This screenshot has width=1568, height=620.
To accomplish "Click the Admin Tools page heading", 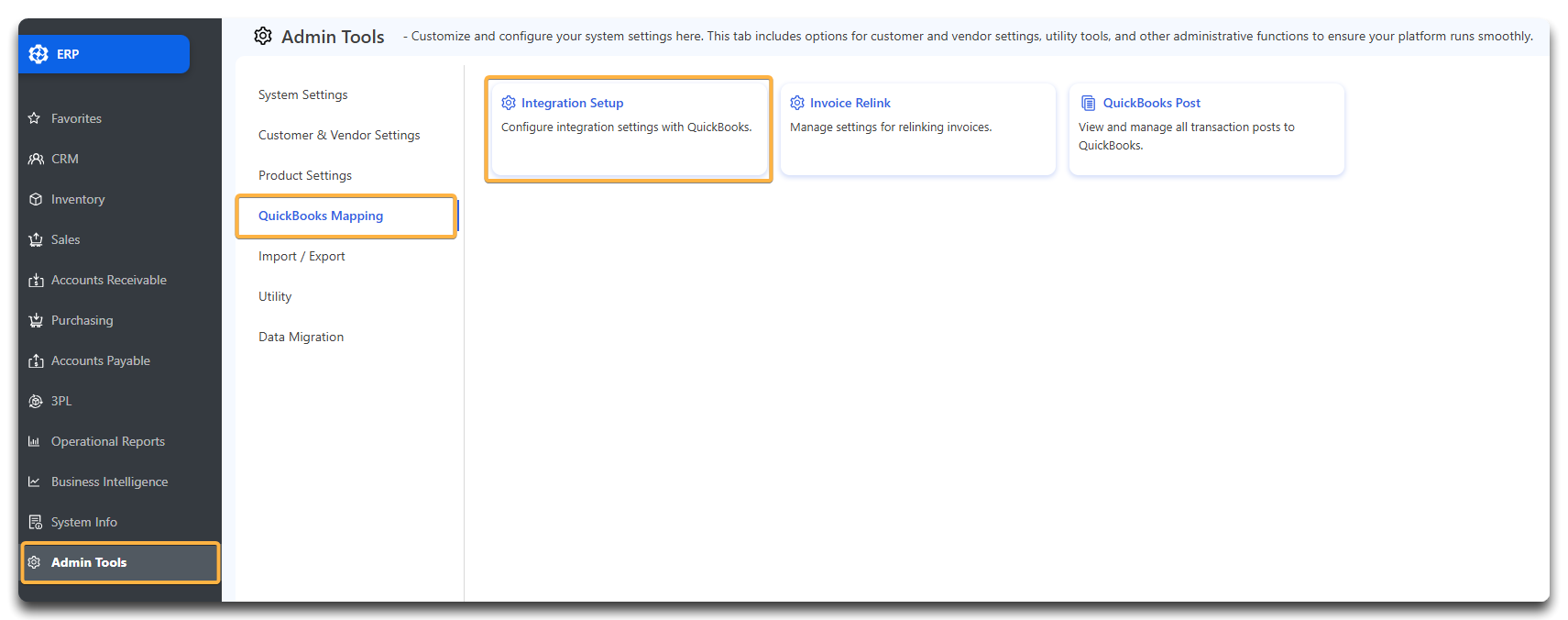I will (x=333, y=37).
